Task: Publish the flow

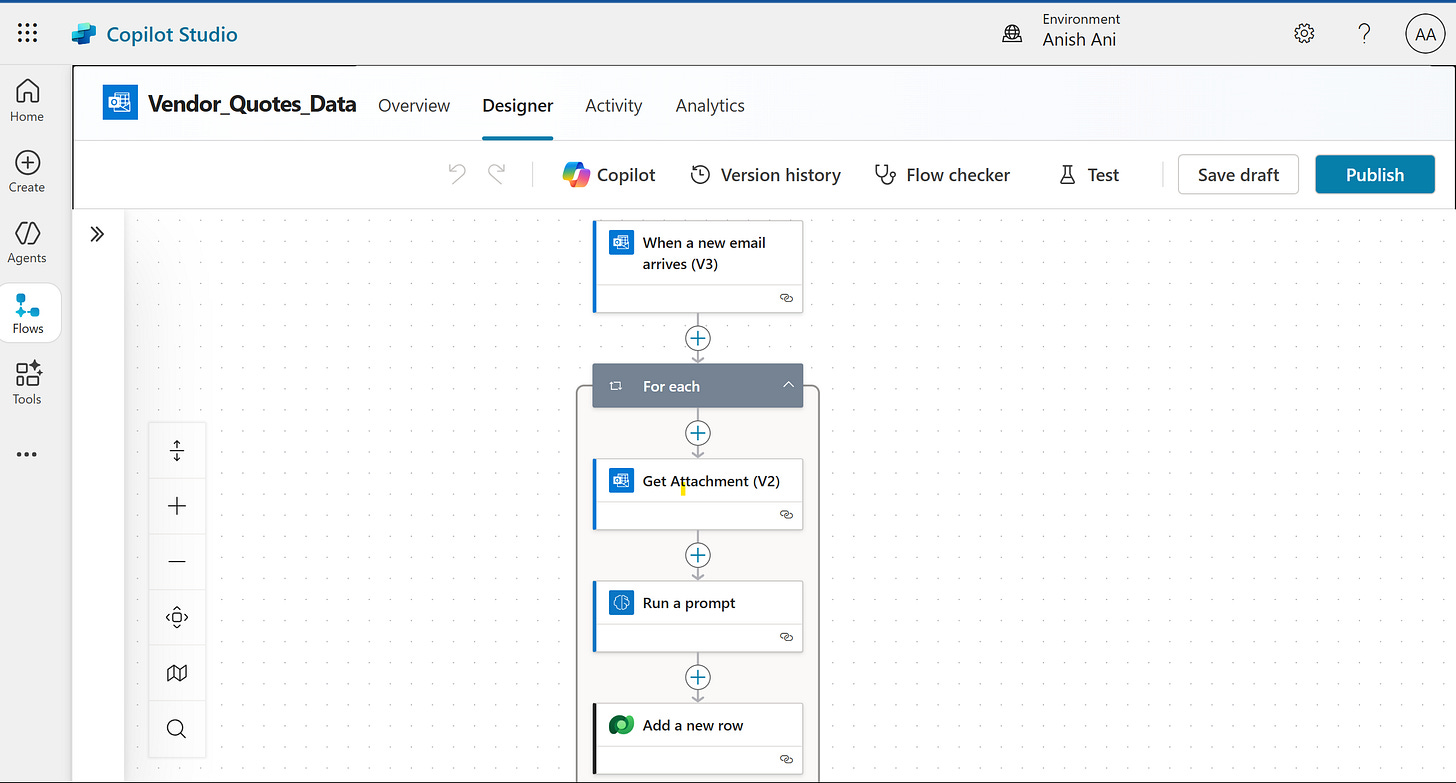Action: (1375, 174)
